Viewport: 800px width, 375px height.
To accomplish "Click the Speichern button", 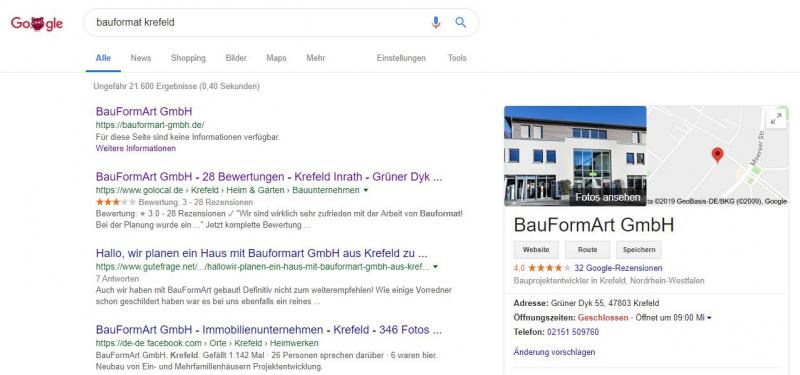I will [639, 250].
